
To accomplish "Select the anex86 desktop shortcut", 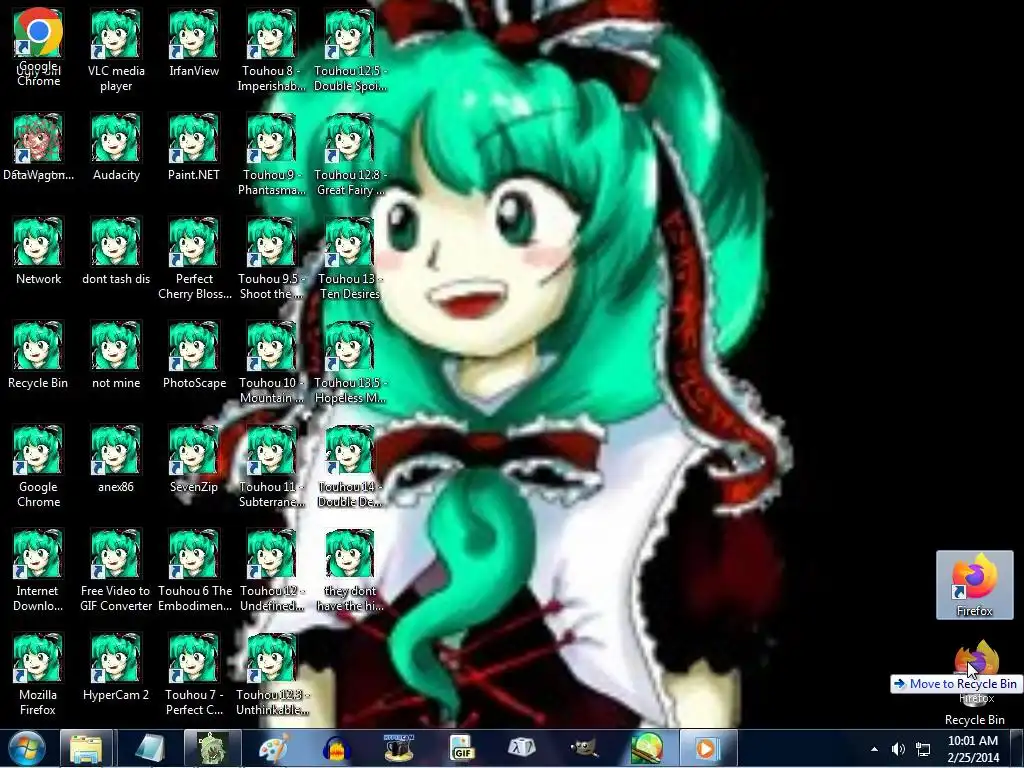I will pos(116,459).
